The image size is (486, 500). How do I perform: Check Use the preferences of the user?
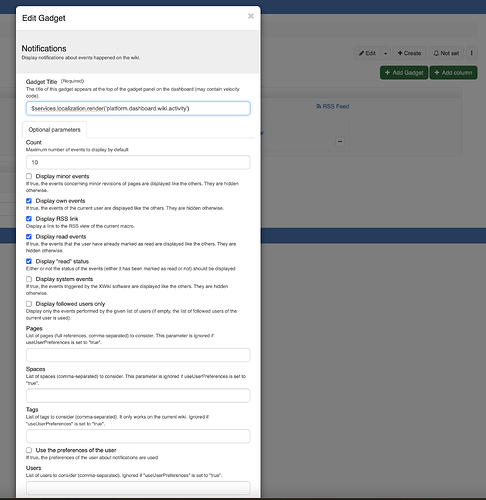[29, 450]
